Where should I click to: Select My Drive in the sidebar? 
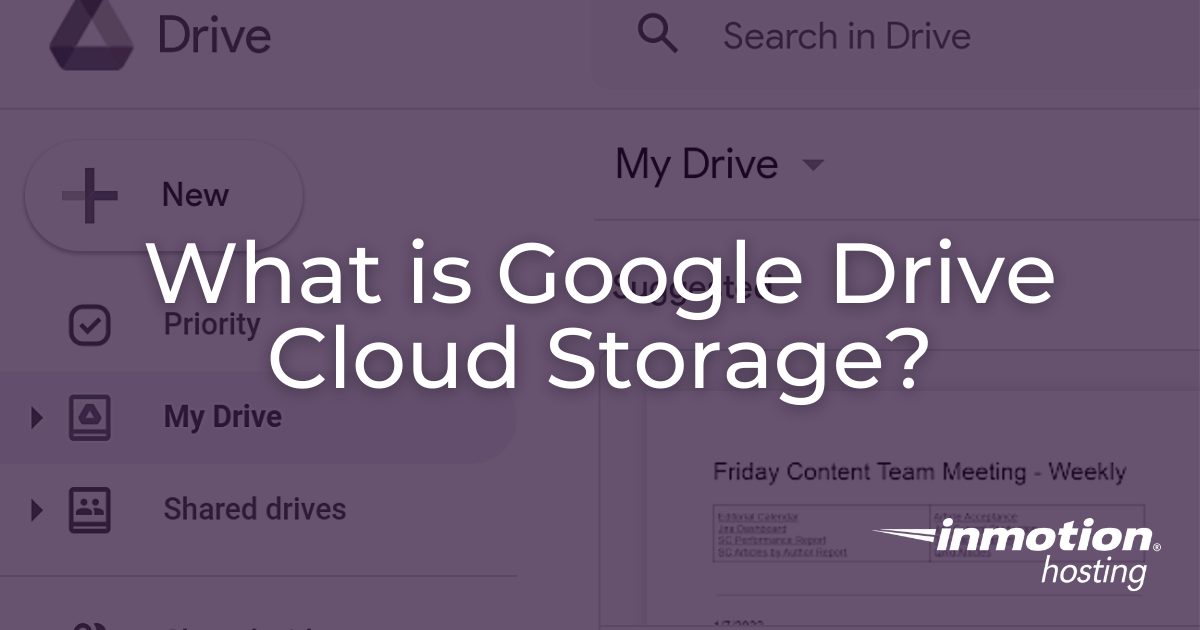pos(222,417)
